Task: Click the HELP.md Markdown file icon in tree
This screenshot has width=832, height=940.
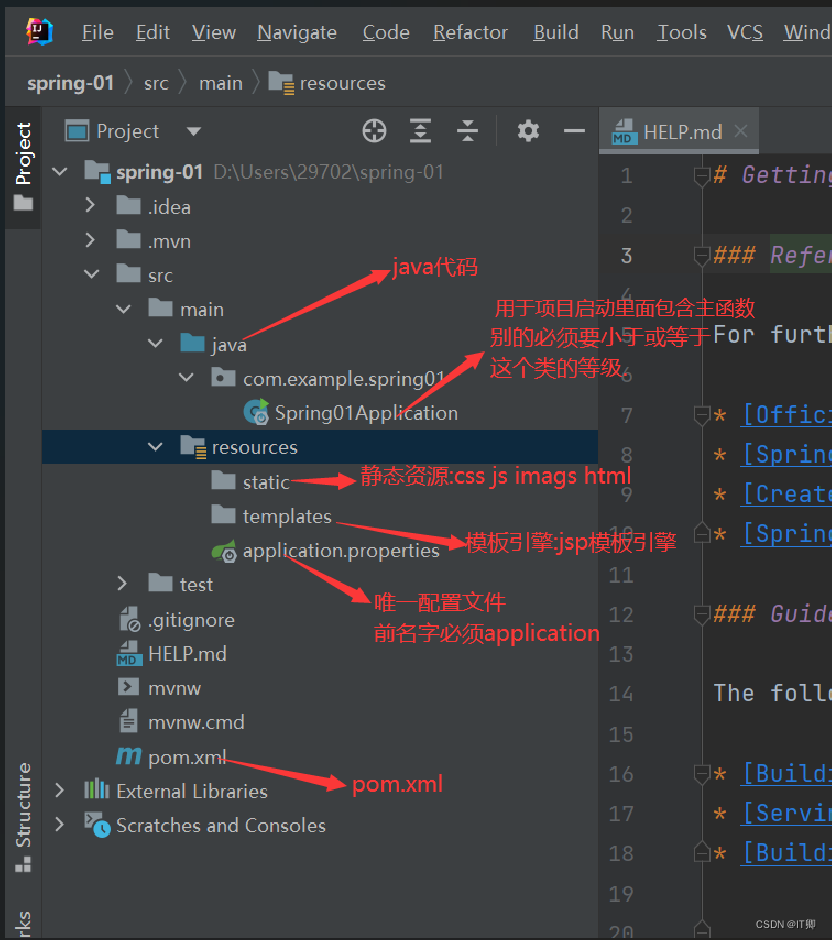Action: point(129,653)
